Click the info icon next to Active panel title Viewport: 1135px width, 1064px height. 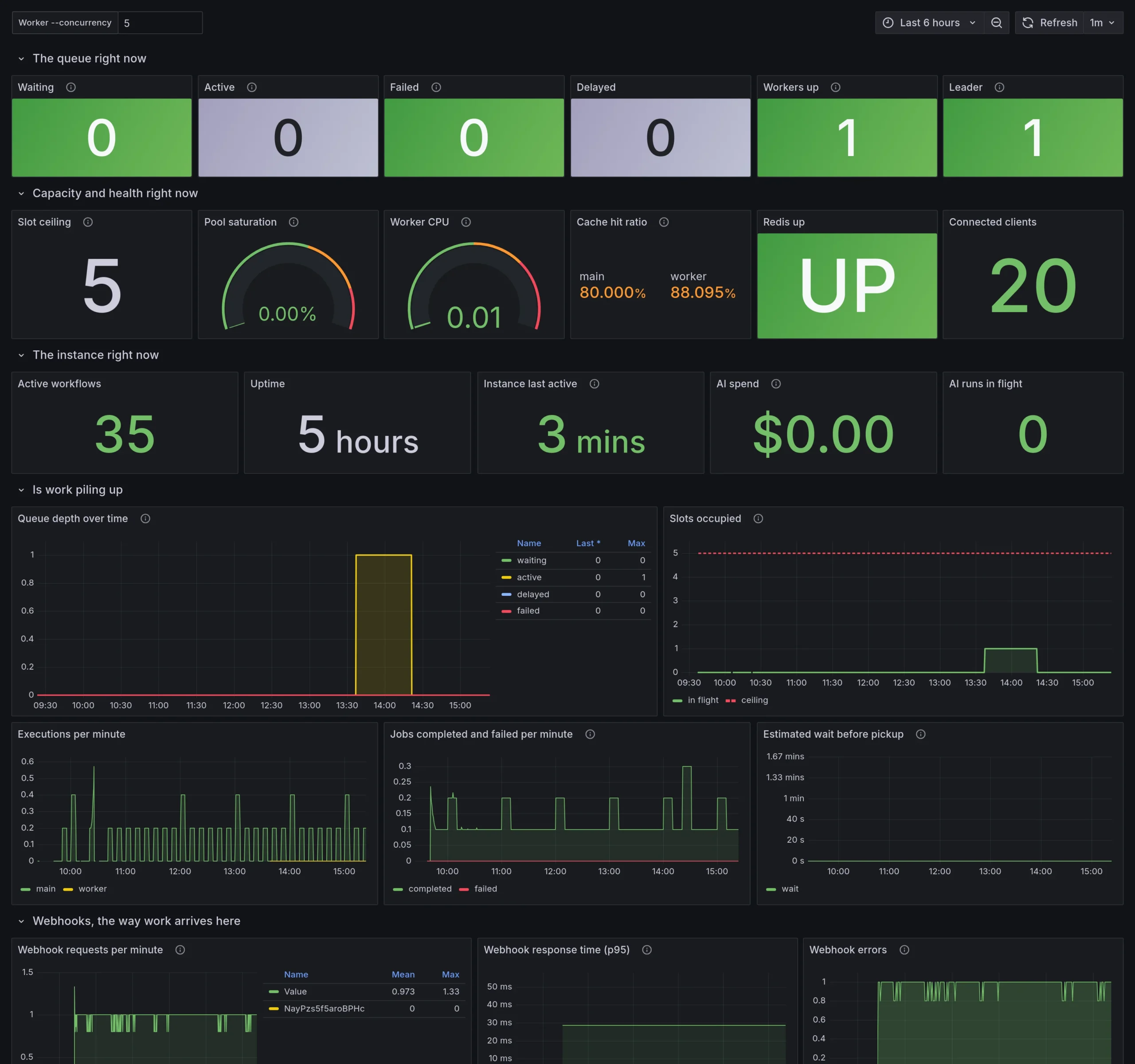click(252, 87)
